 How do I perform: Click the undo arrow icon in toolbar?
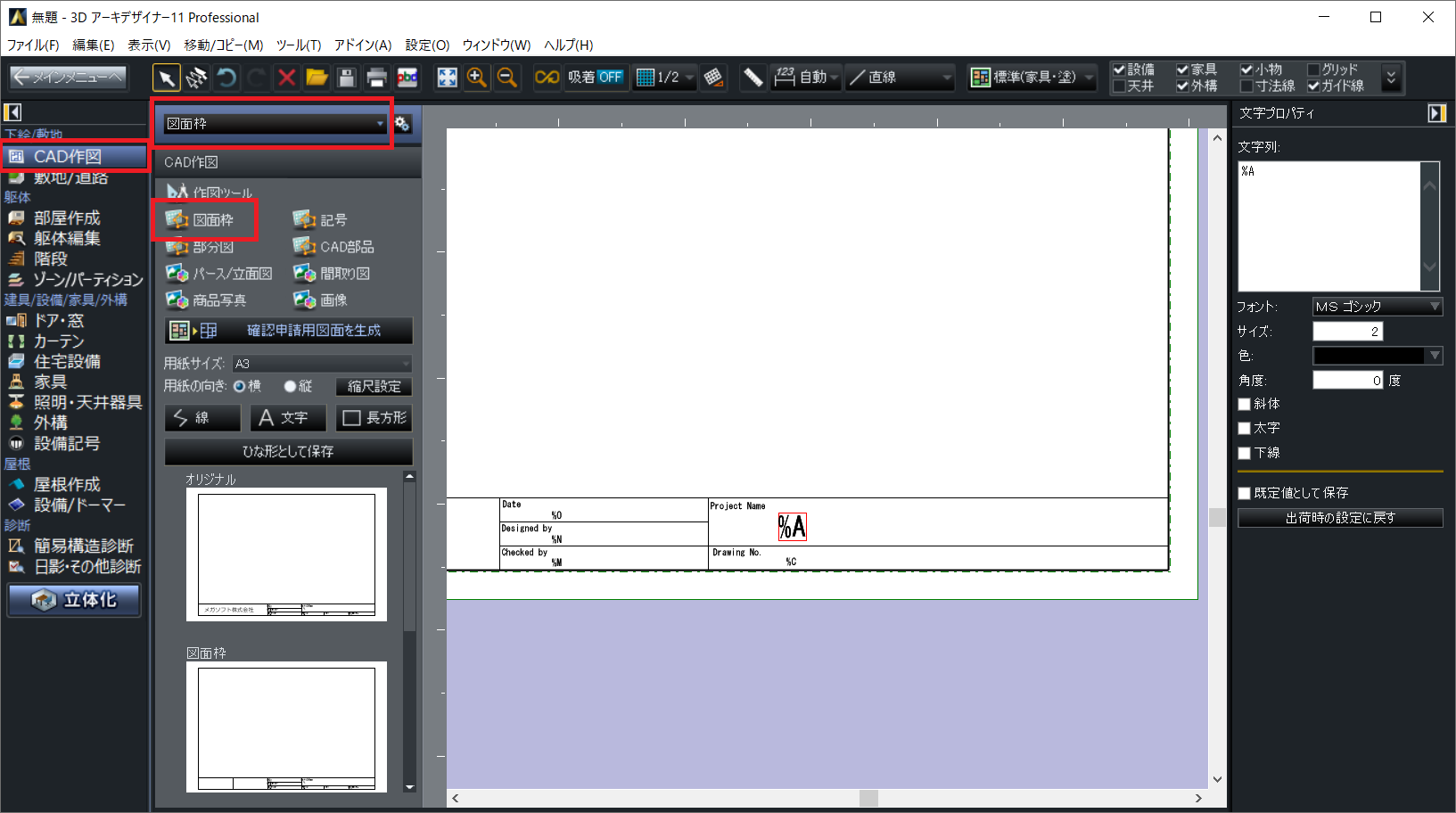coord(226,78)
